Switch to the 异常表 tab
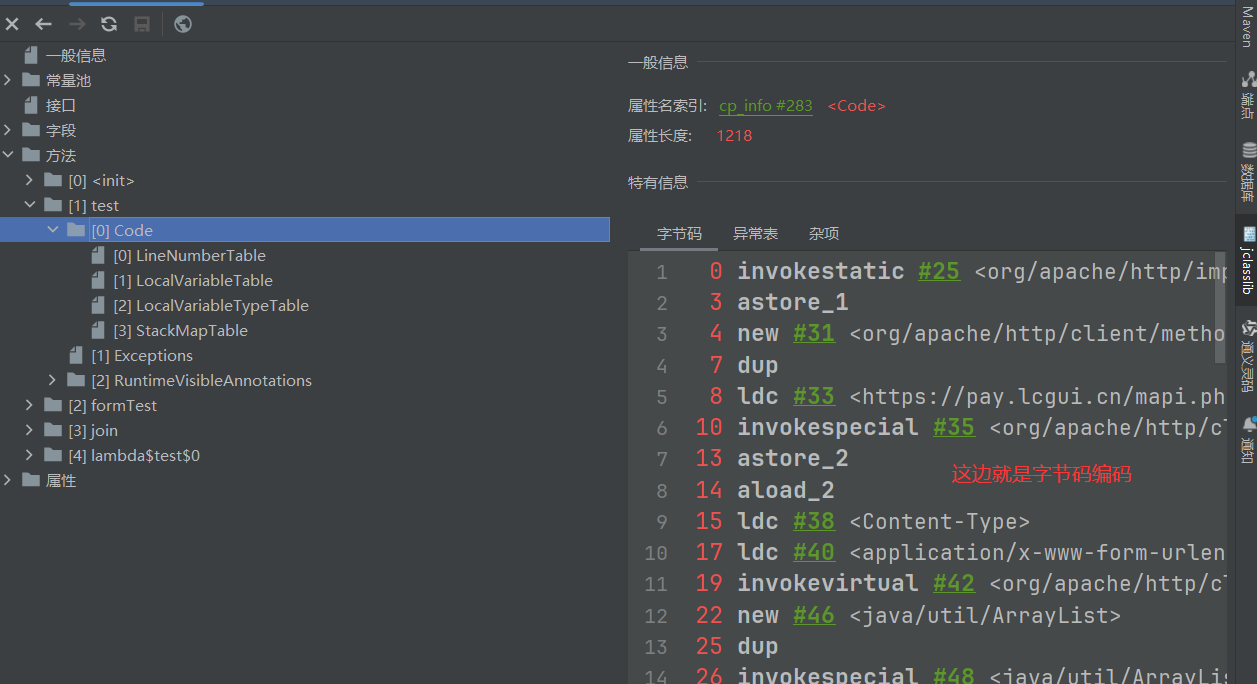Viewport: 1257px width, 684px height. pyautogui.click(x=755, y=233)
